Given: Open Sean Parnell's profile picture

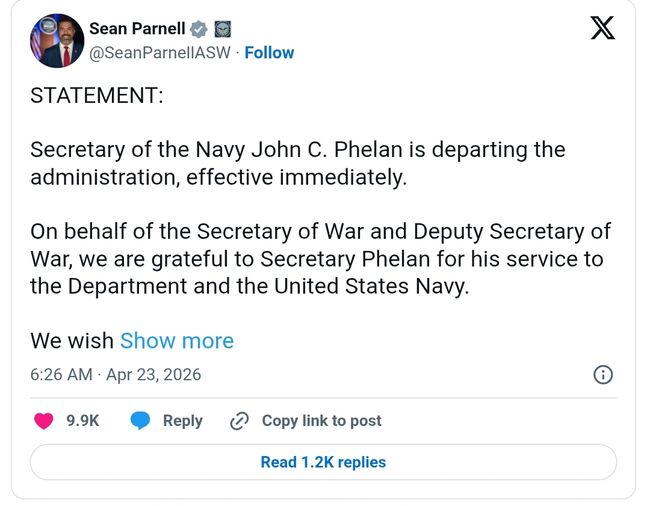Looking at the screenshot, I should [x=56, y=41].
